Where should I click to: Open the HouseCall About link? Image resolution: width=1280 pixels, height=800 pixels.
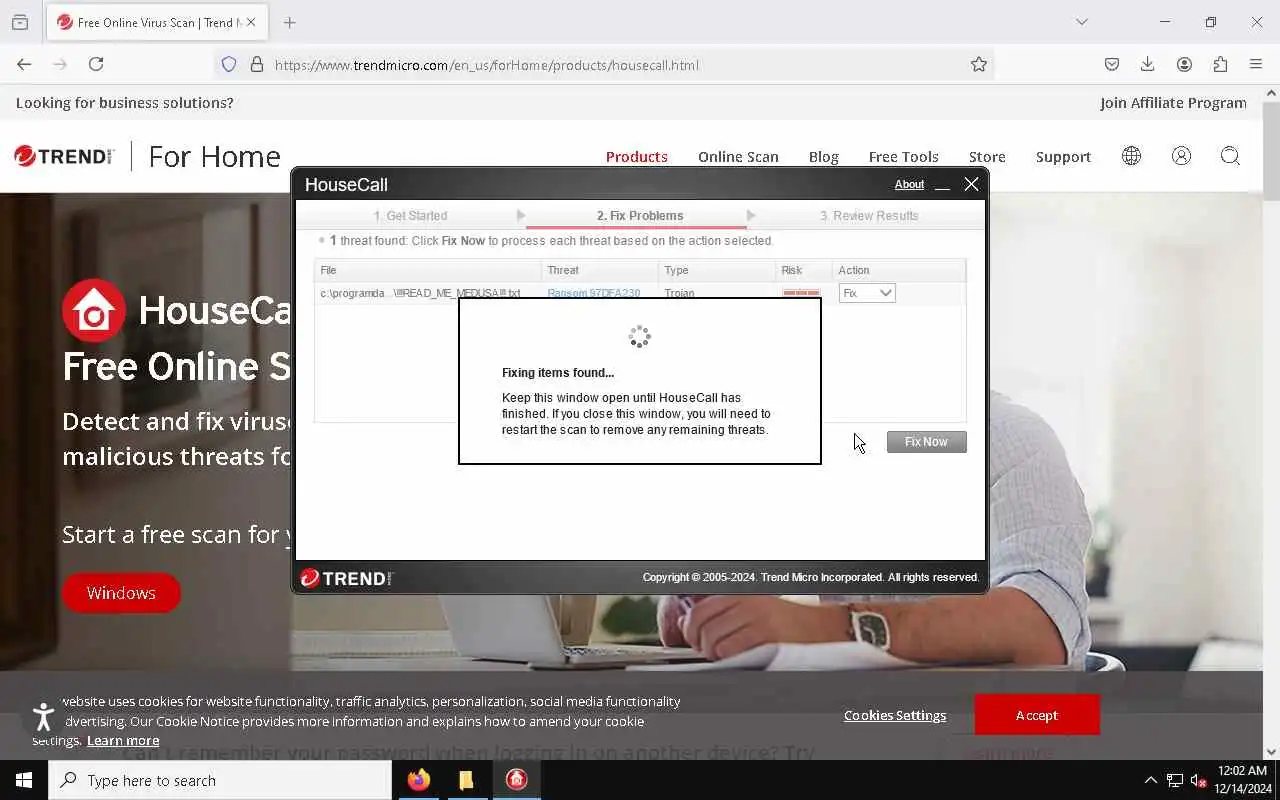pyautogui.click(x=909, y=184)
